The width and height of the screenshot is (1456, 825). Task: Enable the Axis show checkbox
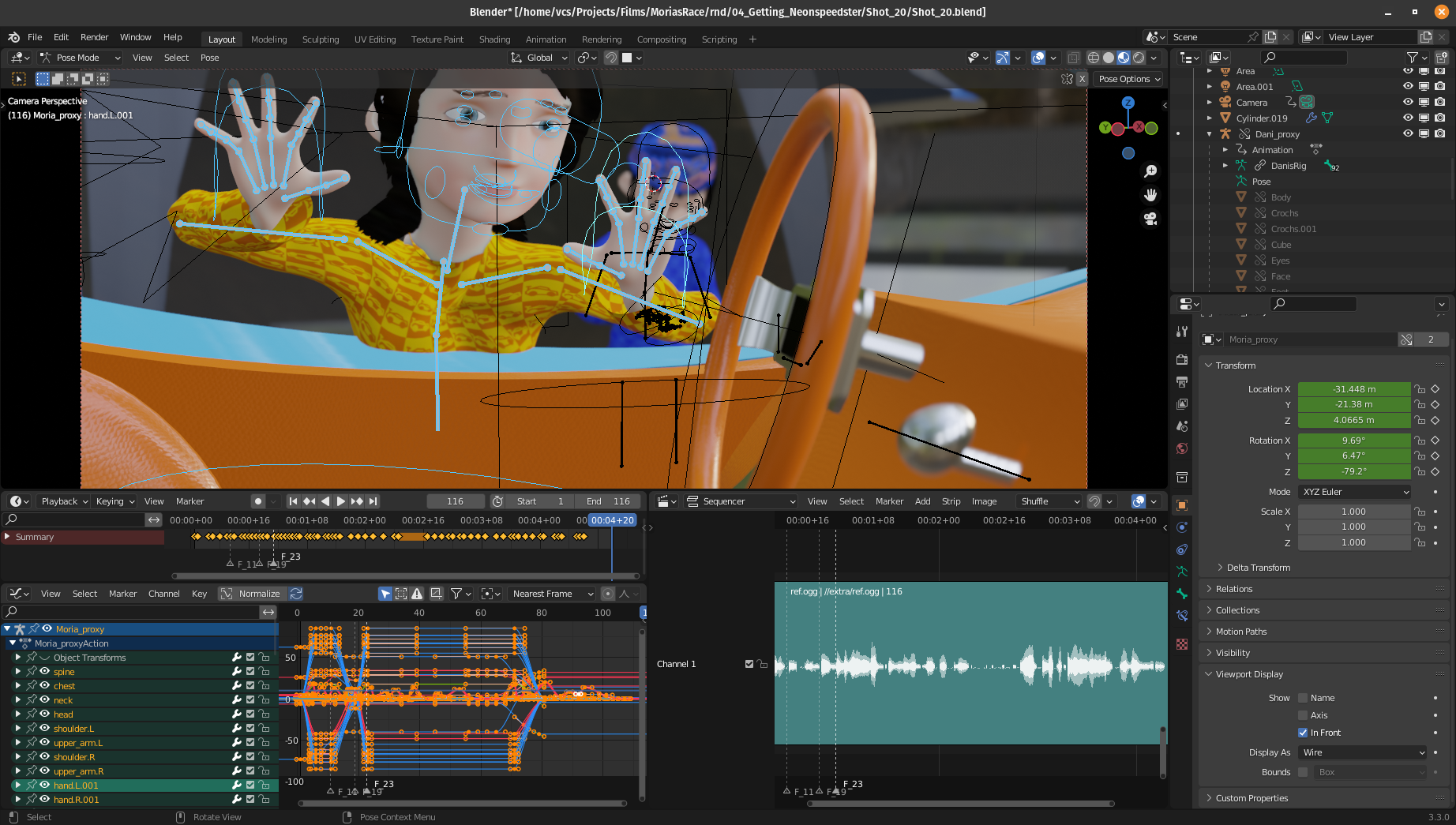click(1303, 715)
